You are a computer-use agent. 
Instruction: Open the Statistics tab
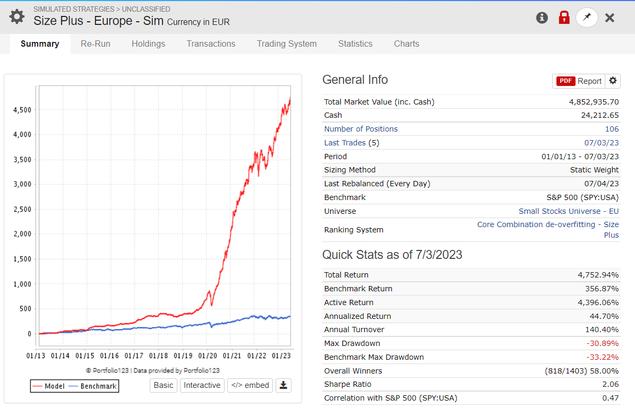355,44
